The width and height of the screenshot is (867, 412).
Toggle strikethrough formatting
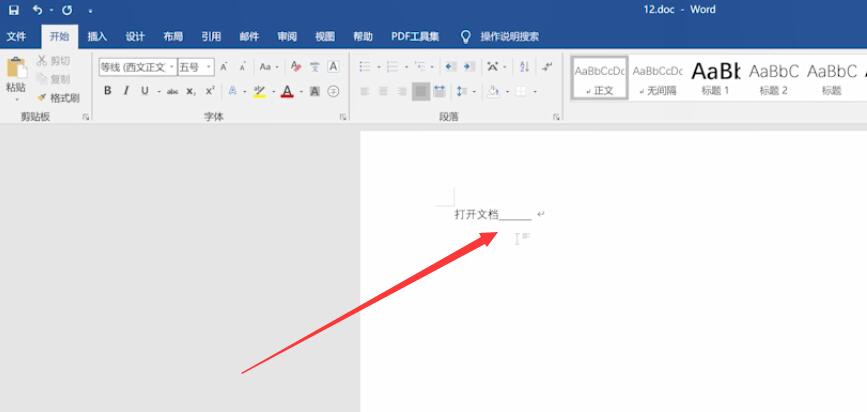[173, 91]
